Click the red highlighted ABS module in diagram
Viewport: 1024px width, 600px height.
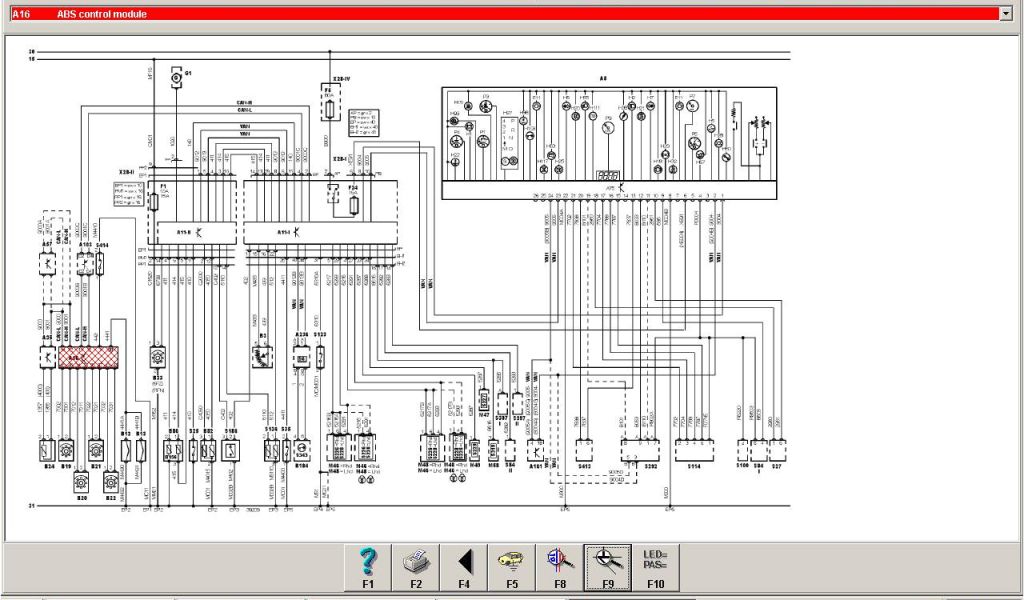pos(89,356)
